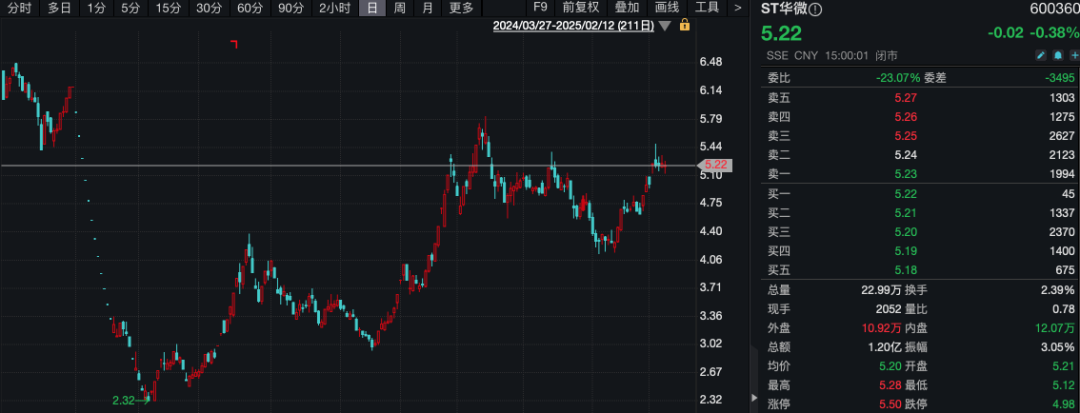Screen dimensions: 1080x413
Task: Click the bell alert icon
Action: click(x=1059, y=56)
